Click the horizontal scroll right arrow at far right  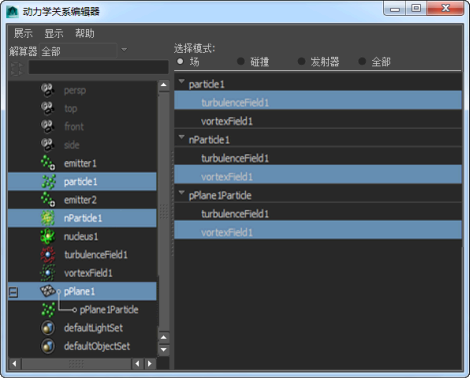[150, 364]
